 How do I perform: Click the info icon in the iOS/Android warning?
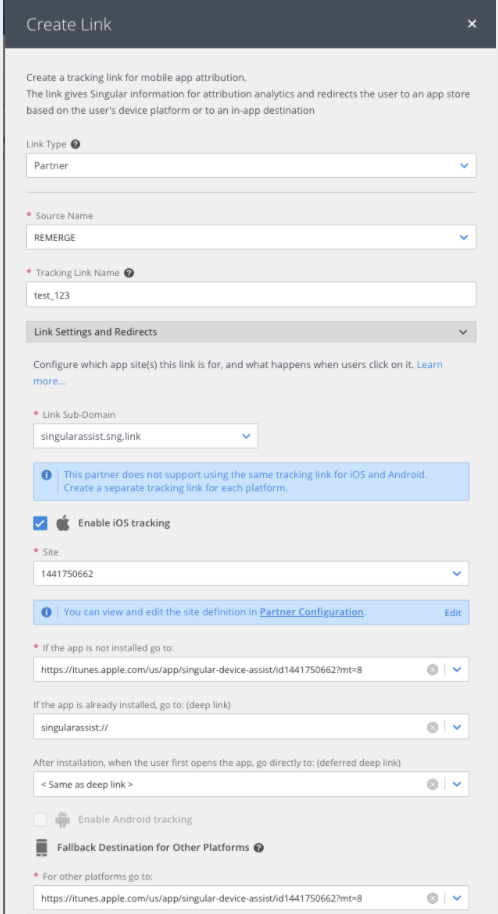47,474
